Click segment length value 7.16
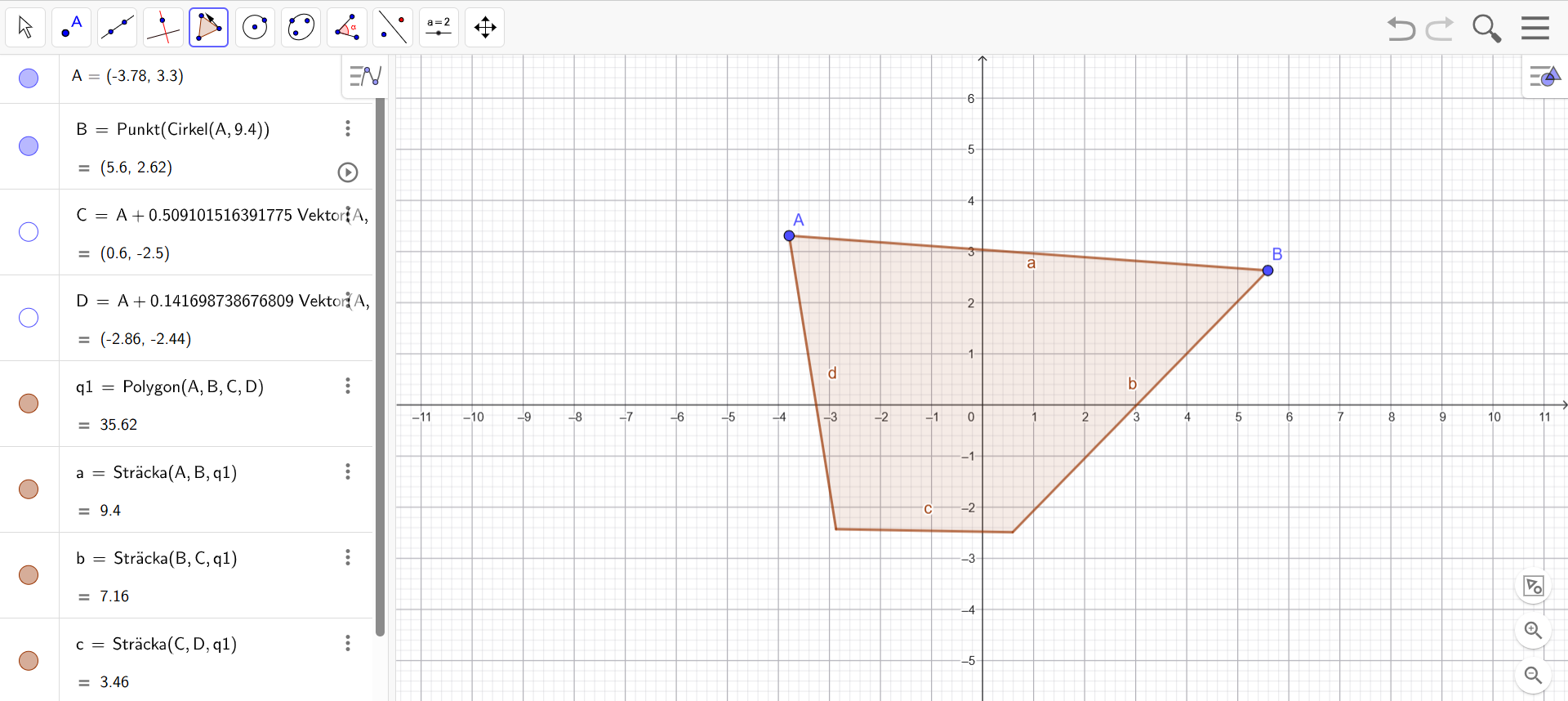This screenshot has height=701, width=1568. 114,596
